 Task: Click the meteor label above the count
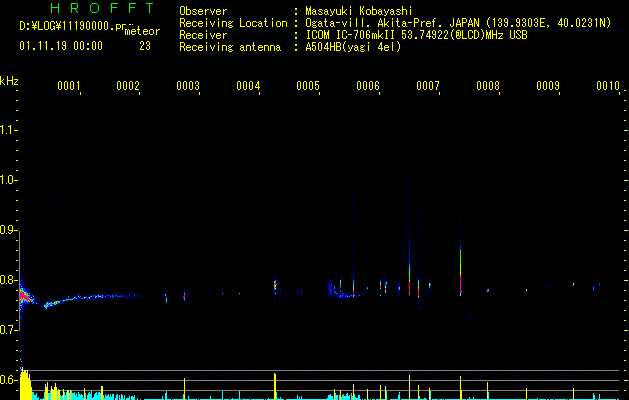point(142,31)
